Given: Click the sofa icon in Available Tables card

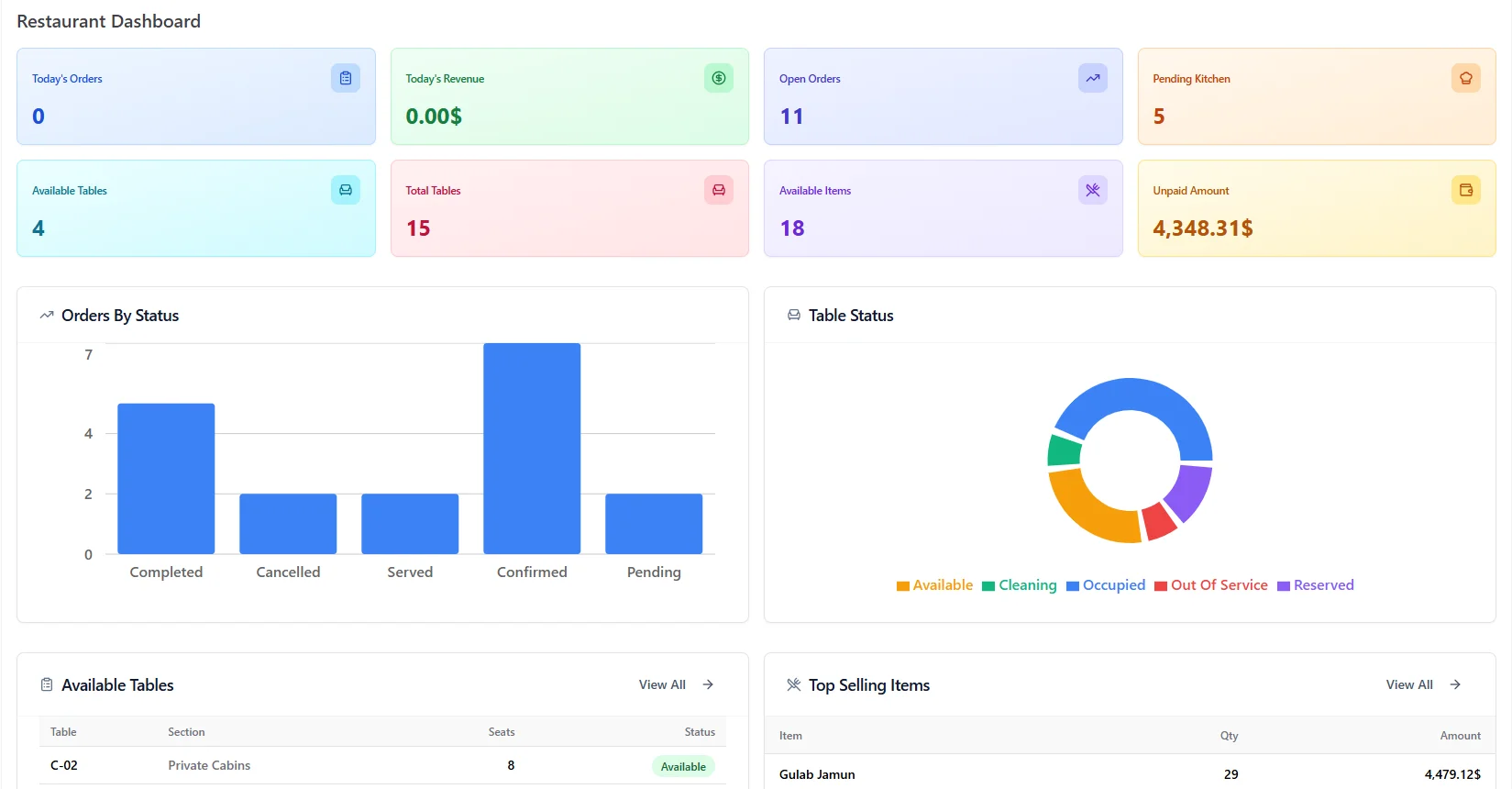Looking at the screenshot, I should pyautogui.click(x=346, y=190).
